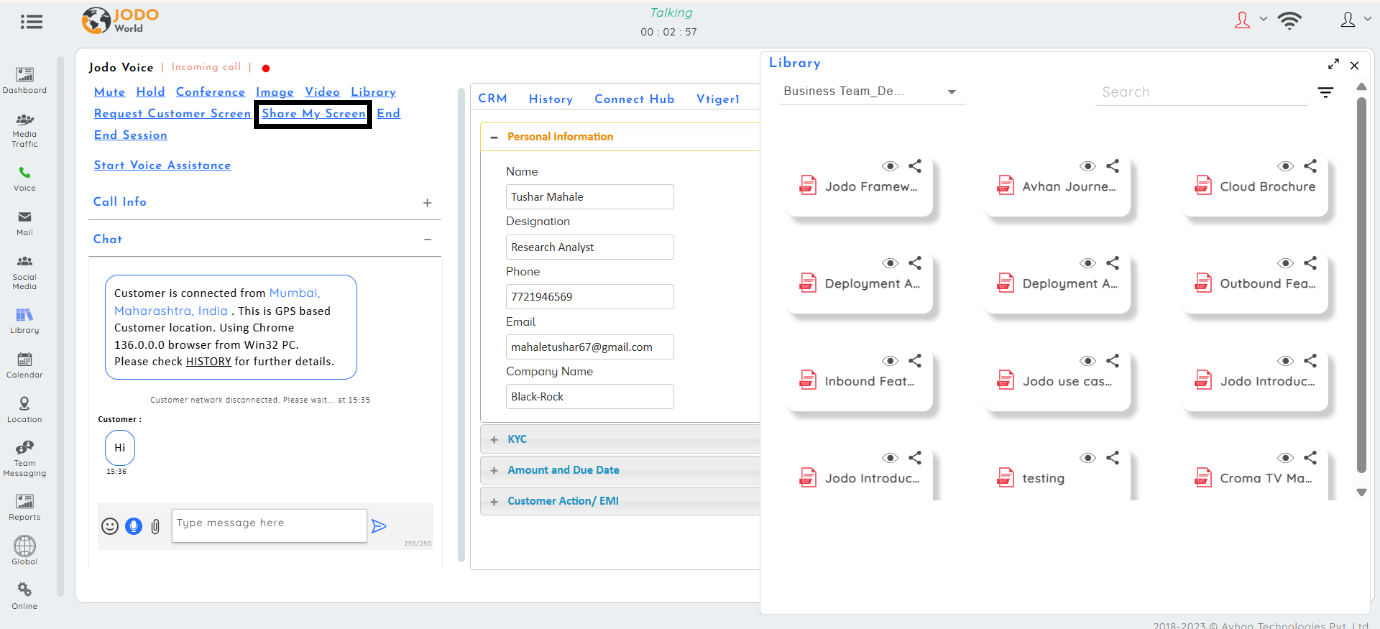Screen dimensions: 1380x629
Task: Send the chat message with arrow icon
Action: tap(378, 526)
